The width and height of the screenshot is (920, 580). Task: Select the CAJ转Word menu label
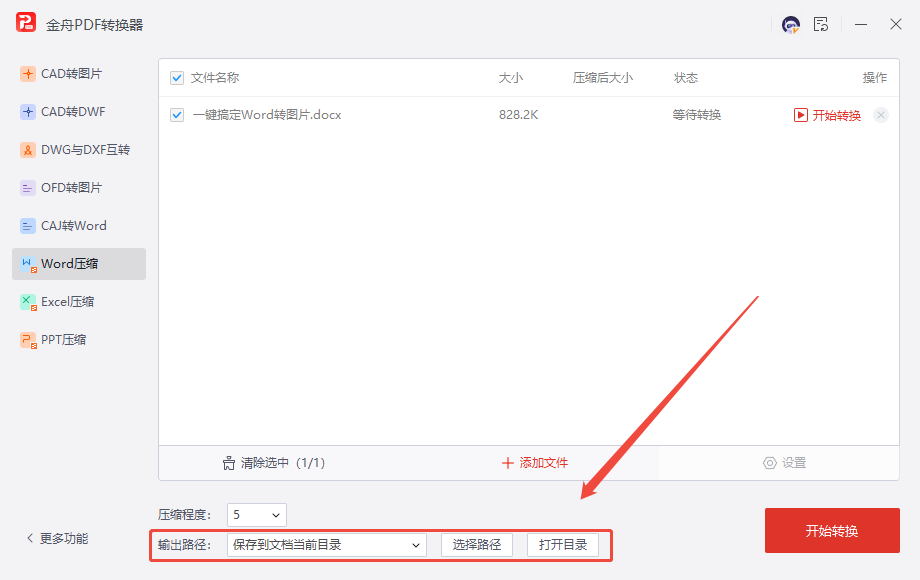click(73, 226)
